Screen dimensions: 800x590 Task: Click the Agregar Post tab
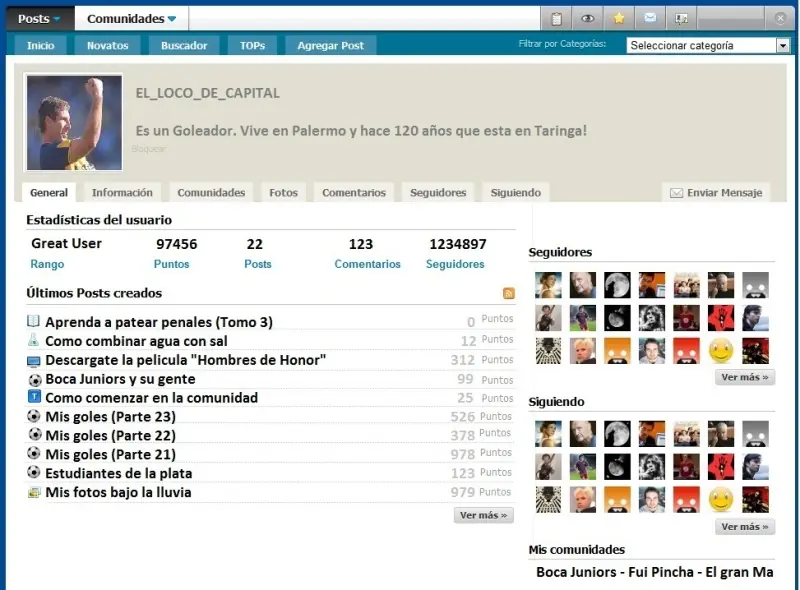pyautogui.click(x=331, y=45)
